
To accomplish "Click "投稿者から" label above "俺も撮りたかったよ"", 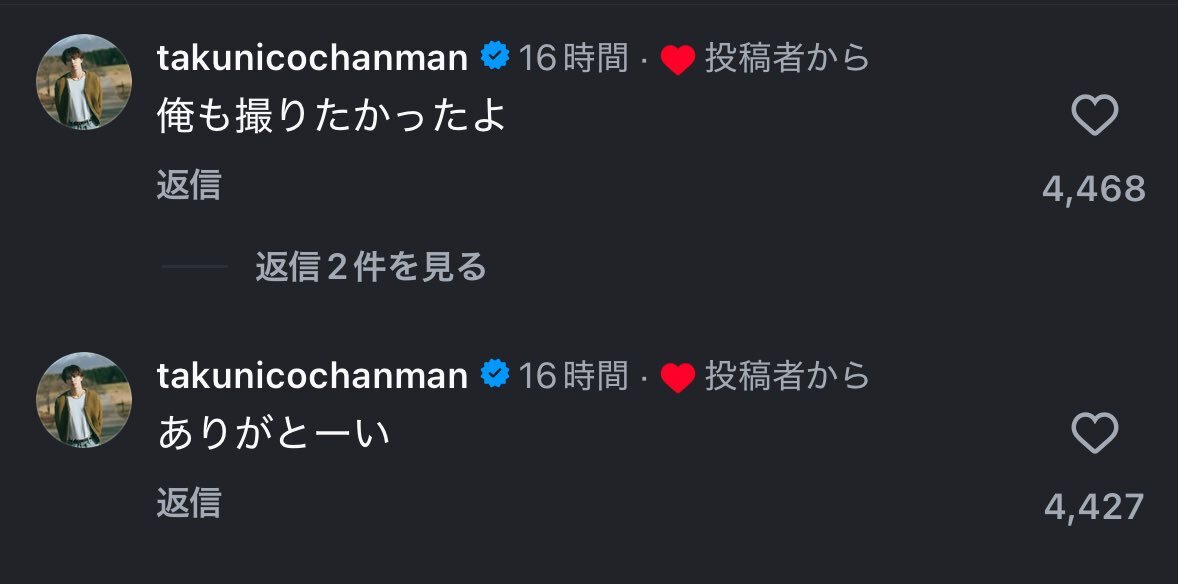I will pos(787,59).
